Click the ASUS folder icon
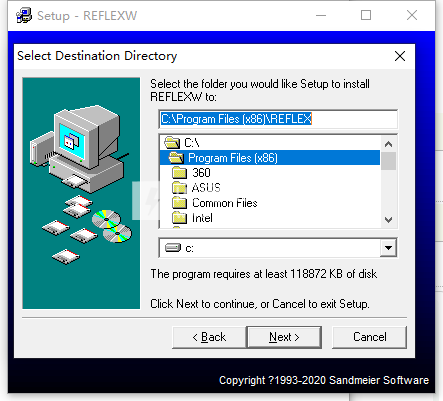 point(180,188)
